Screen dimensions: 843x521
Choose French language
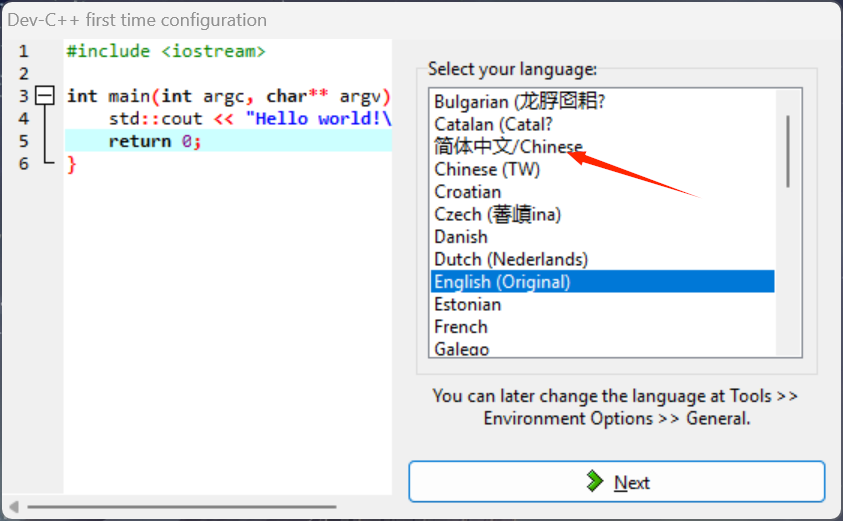(602, 327)
